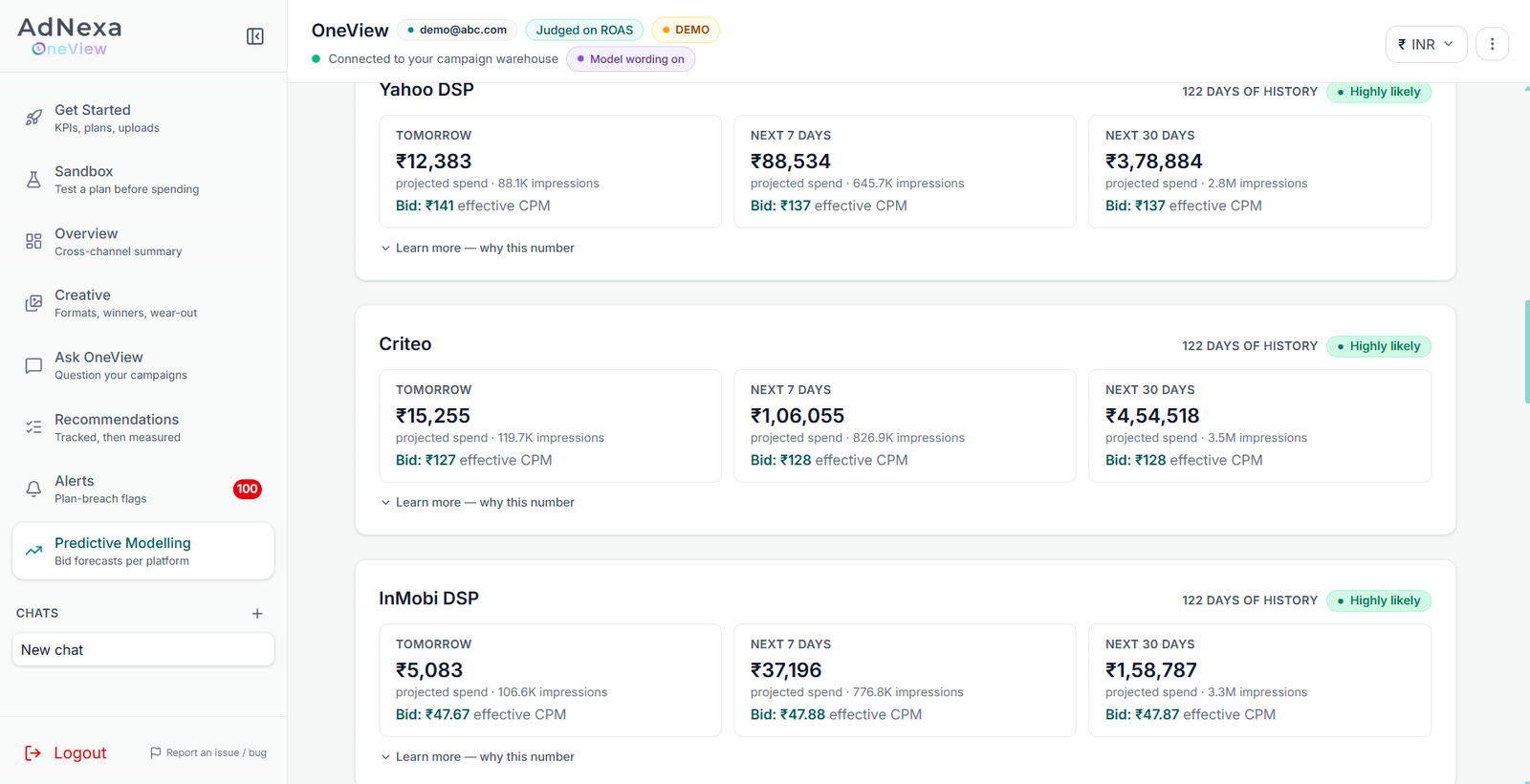Click Bid: ₹141 effective CPM text

[473, 206]
